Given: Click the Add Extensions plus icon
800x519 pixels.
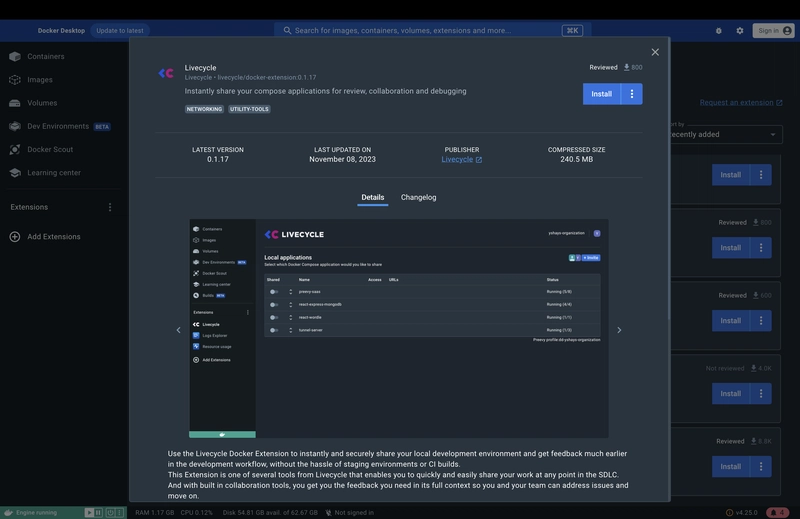Looking at the screenshot, I should click(15, 237).
